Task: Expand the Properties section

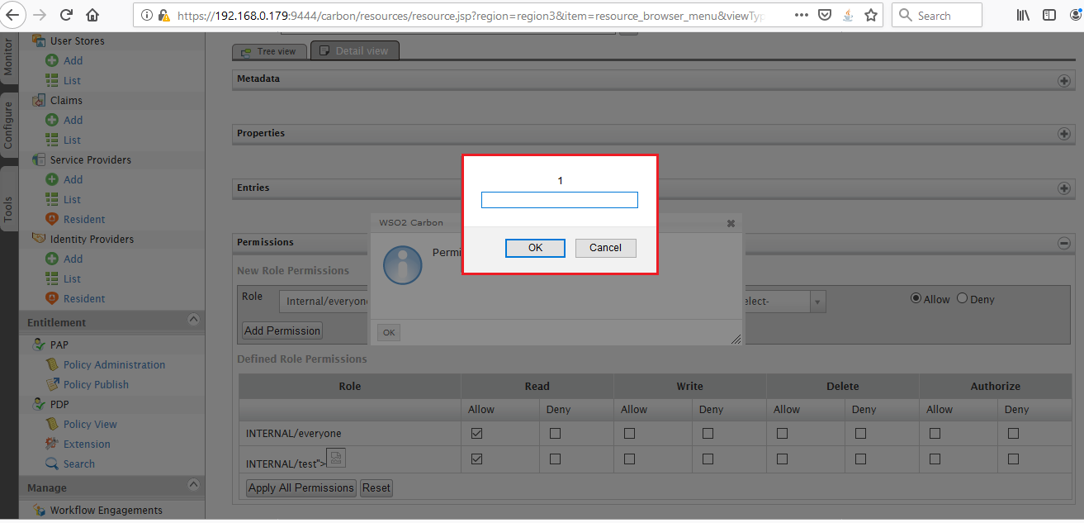Action: 1064,134
